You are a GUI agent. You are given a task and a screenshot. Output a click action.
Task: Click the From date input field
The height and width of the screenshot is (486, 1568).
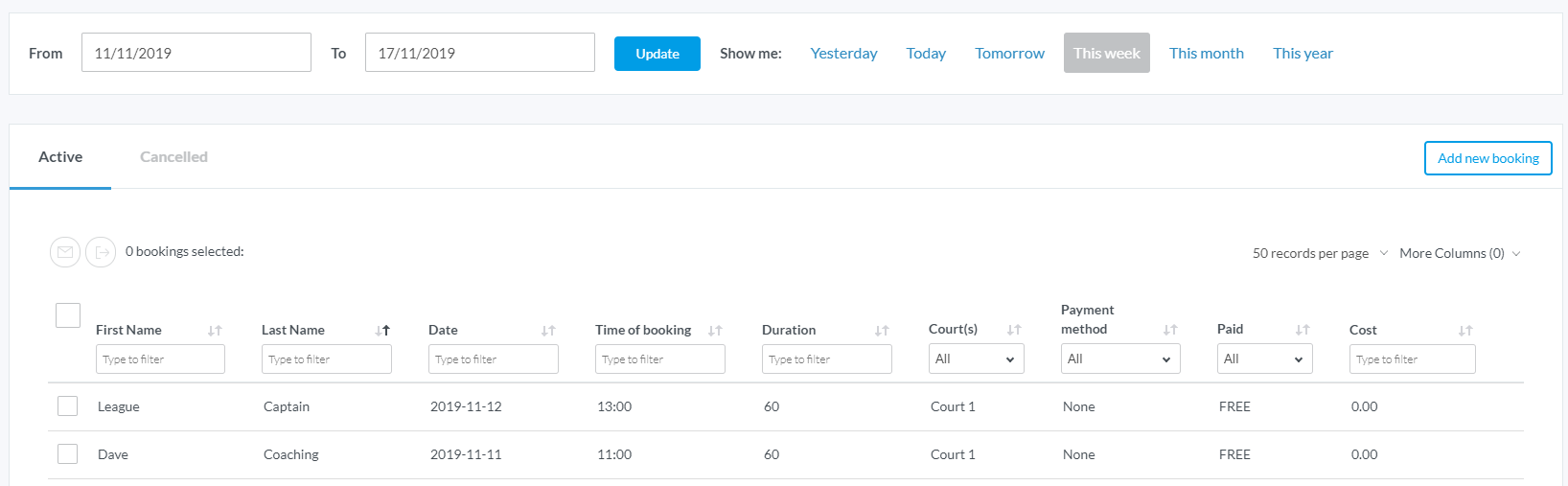196,53
